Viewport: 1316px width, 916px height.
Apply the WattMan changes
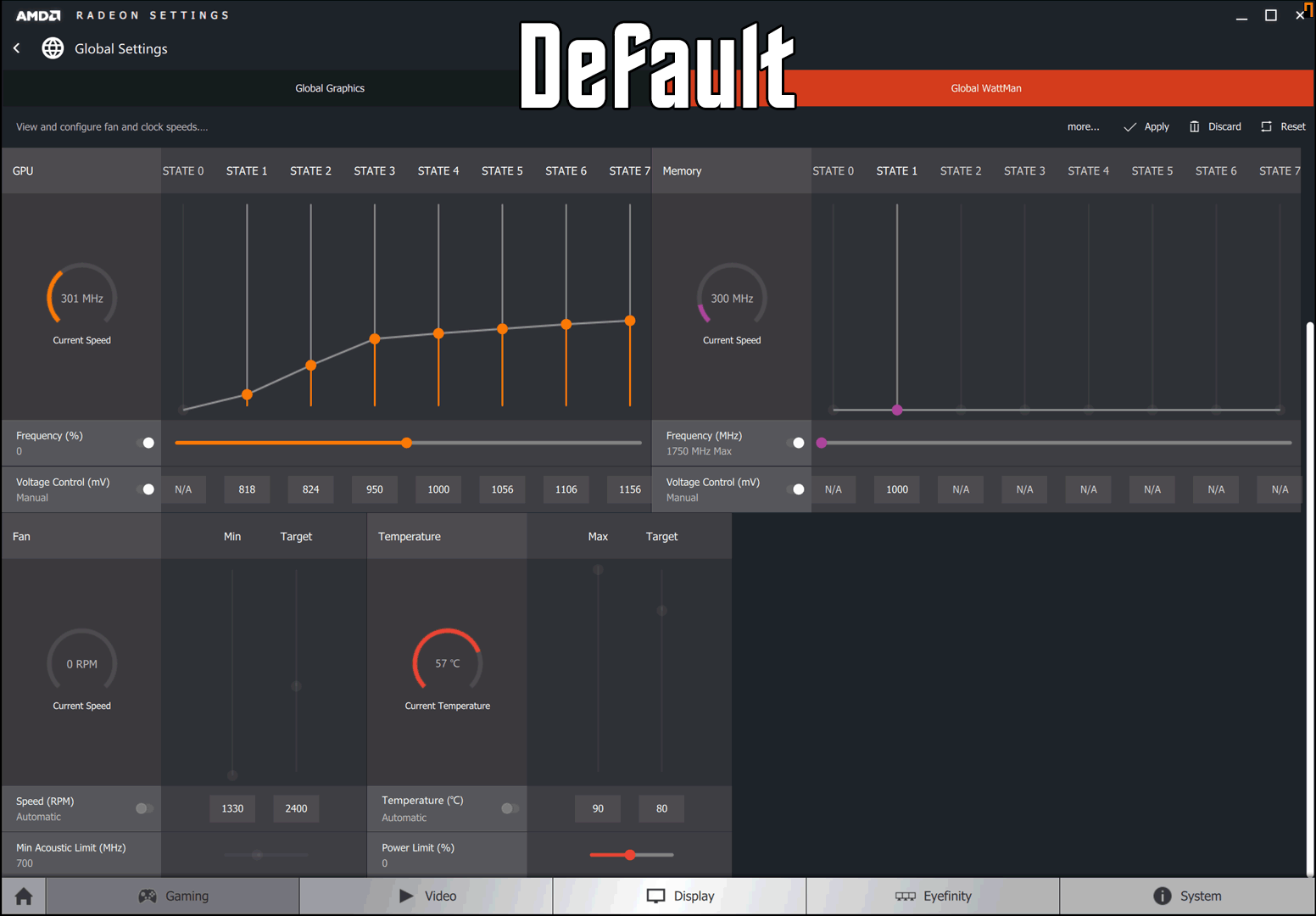pyautogui.click(x=1146, y=126)
